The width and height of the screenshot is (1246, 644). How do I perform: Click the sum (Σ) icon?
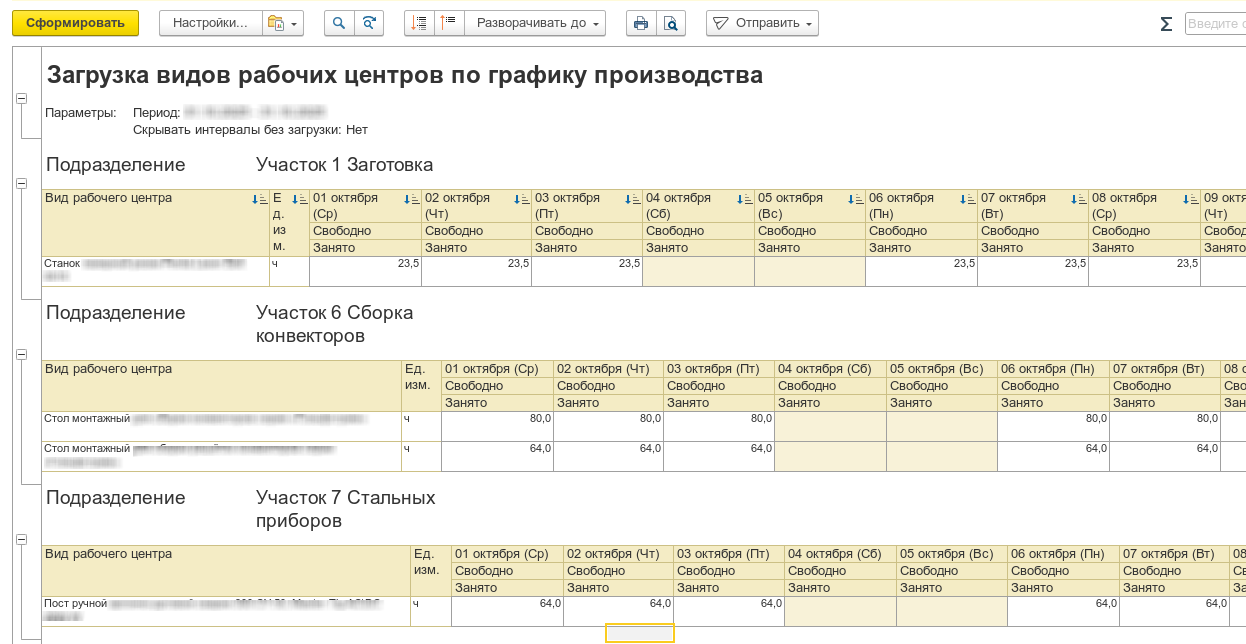[x=1166, y=24]
